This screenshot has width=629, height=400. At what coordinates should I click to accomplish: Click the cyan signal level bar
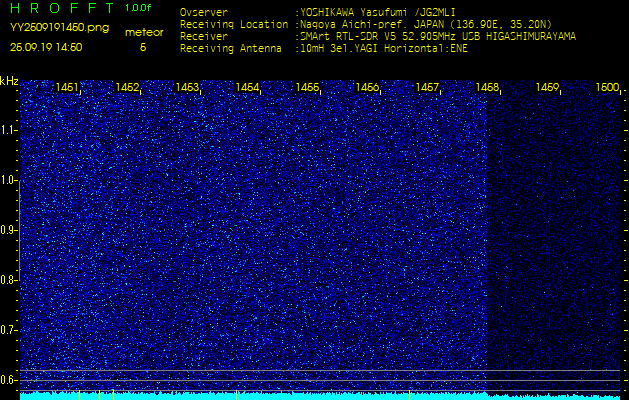(x=400, y=396)
